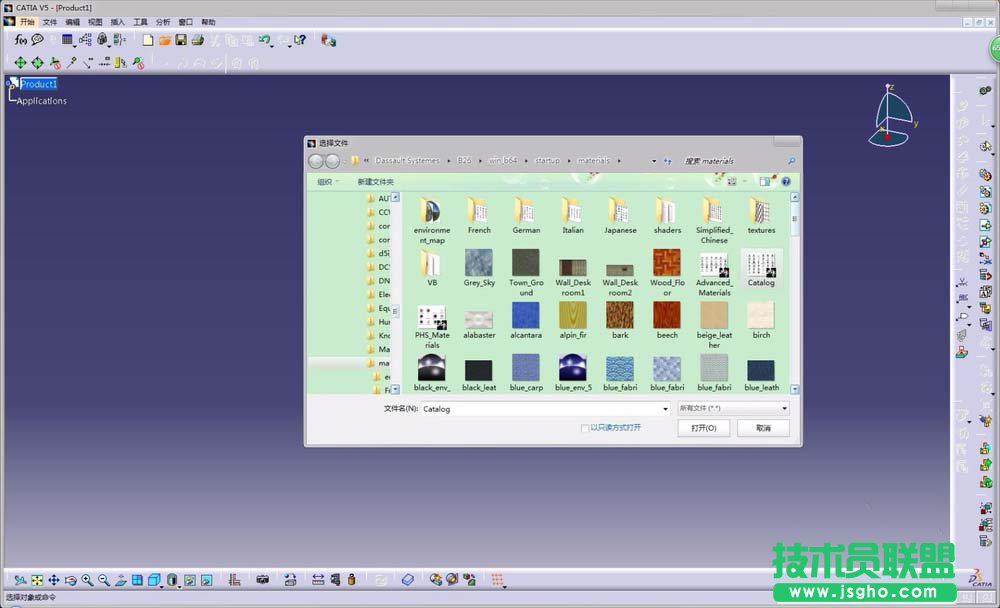Click the Print icon in toolbar
The image size is (1000, 608).
pyautogui.click(x=198, y=40)
